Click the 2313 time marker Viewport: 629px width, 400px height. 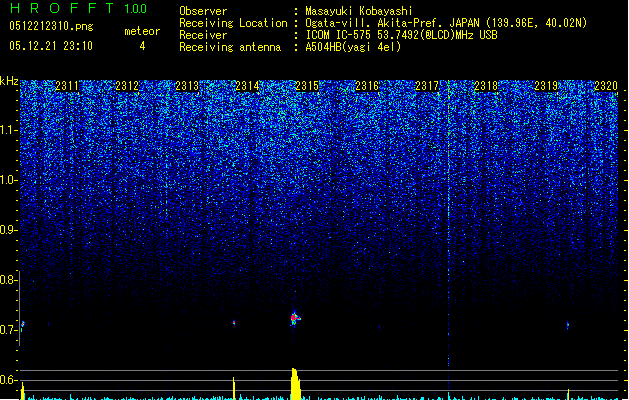(187, 86)
